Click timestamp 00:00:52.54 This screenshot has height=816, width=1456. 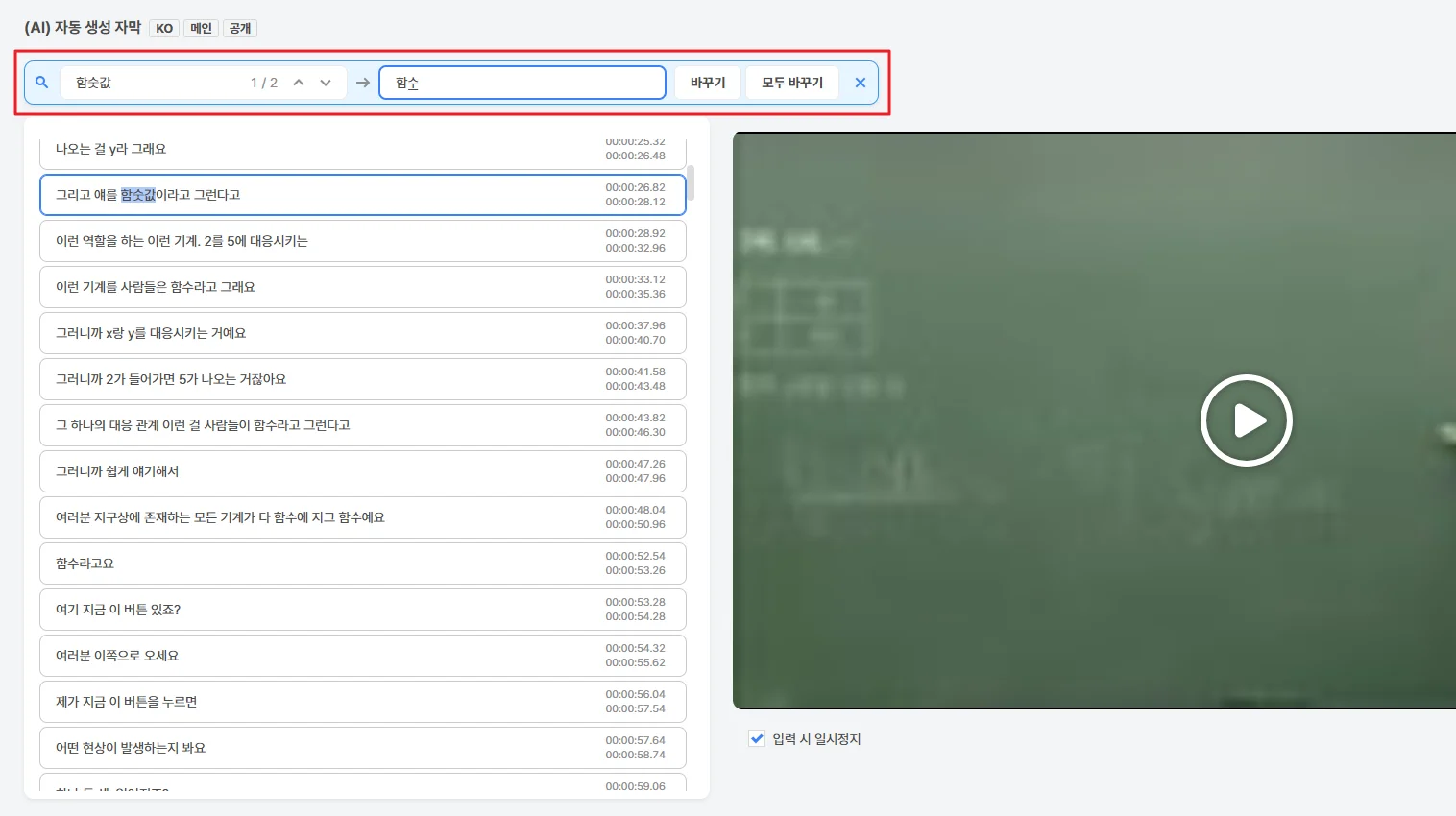[635, 556]
